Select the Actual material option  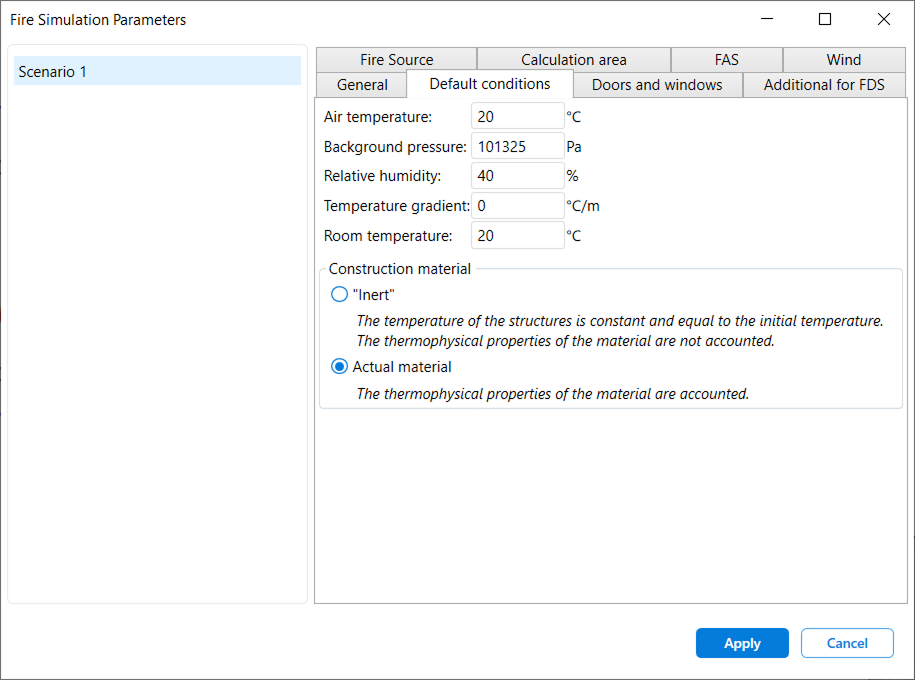point(339,367)
